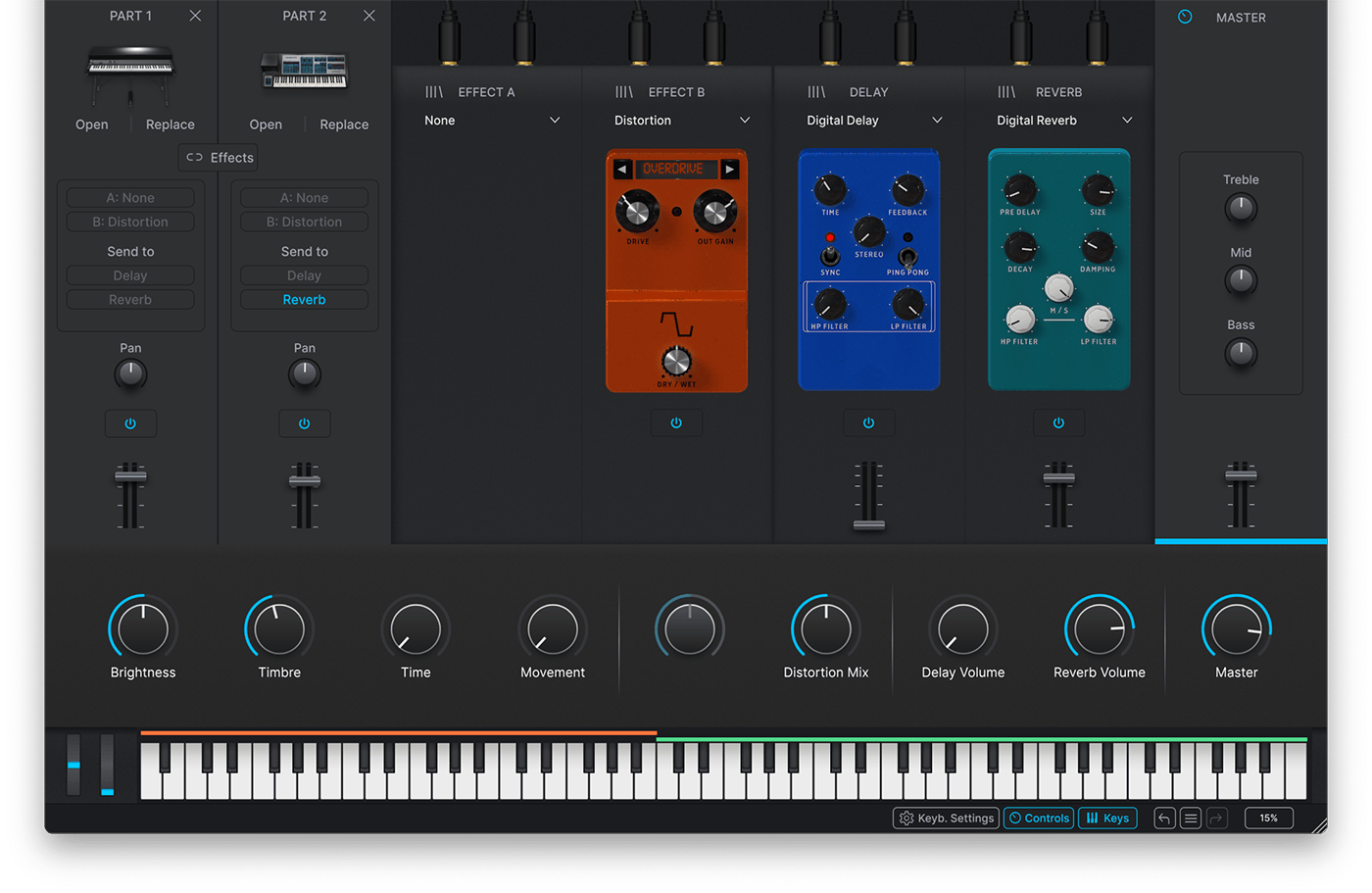Select previous distortion type with left arrow
1372x893 pixels.
pyautogui.click(x=622, y=170)
